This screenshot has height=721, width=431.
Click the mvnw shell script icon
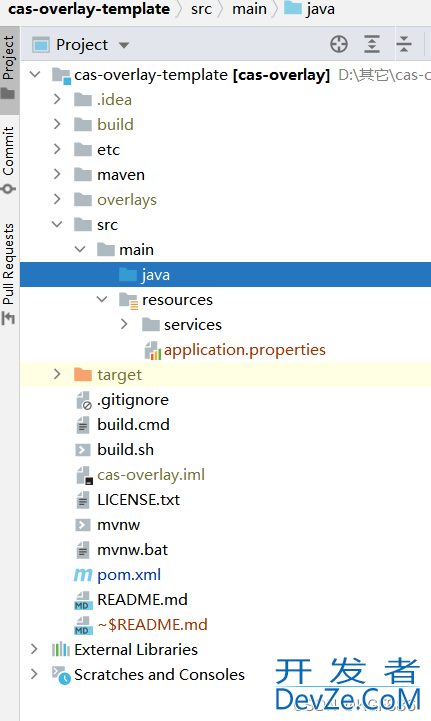83,525
